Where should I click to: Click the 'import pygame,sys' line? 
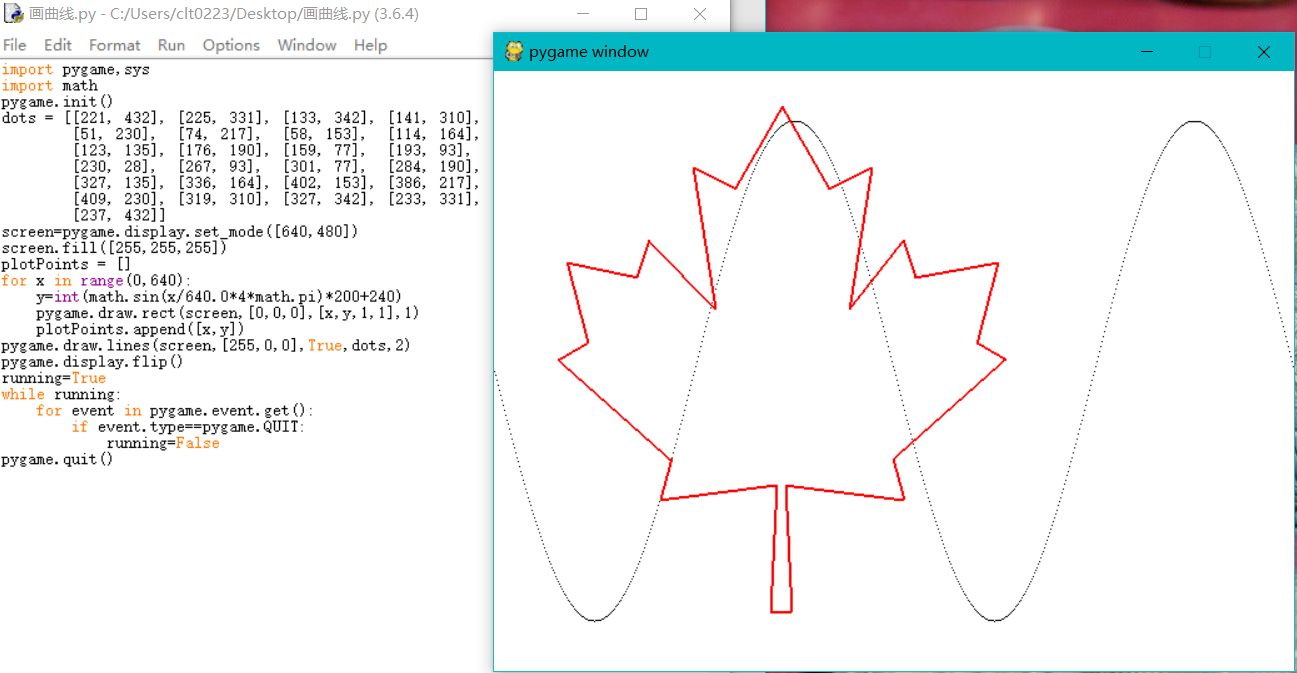[76, 70]
